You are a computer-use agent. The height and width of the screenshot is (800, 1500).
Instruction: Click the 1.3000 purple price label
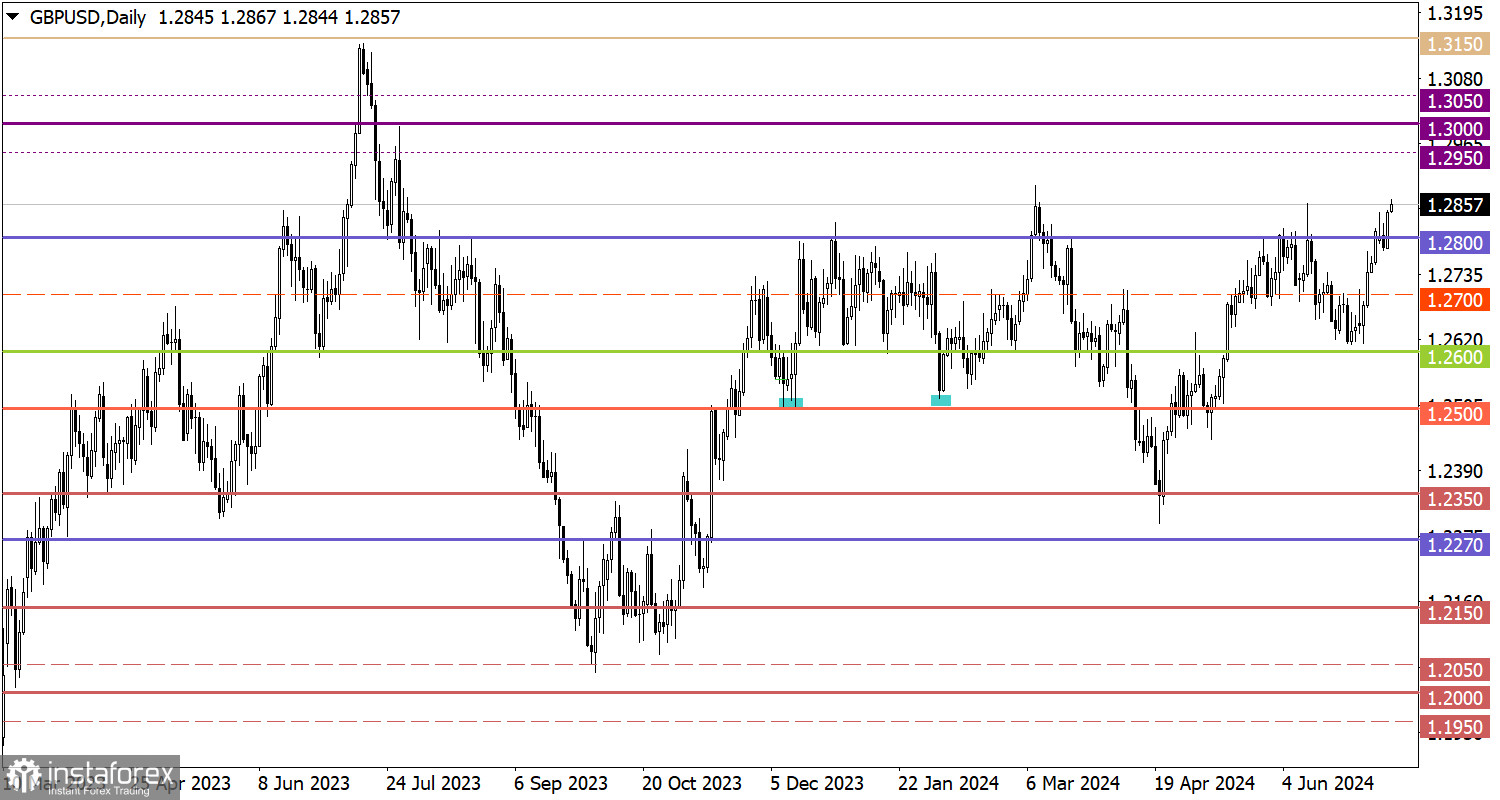1455,129
